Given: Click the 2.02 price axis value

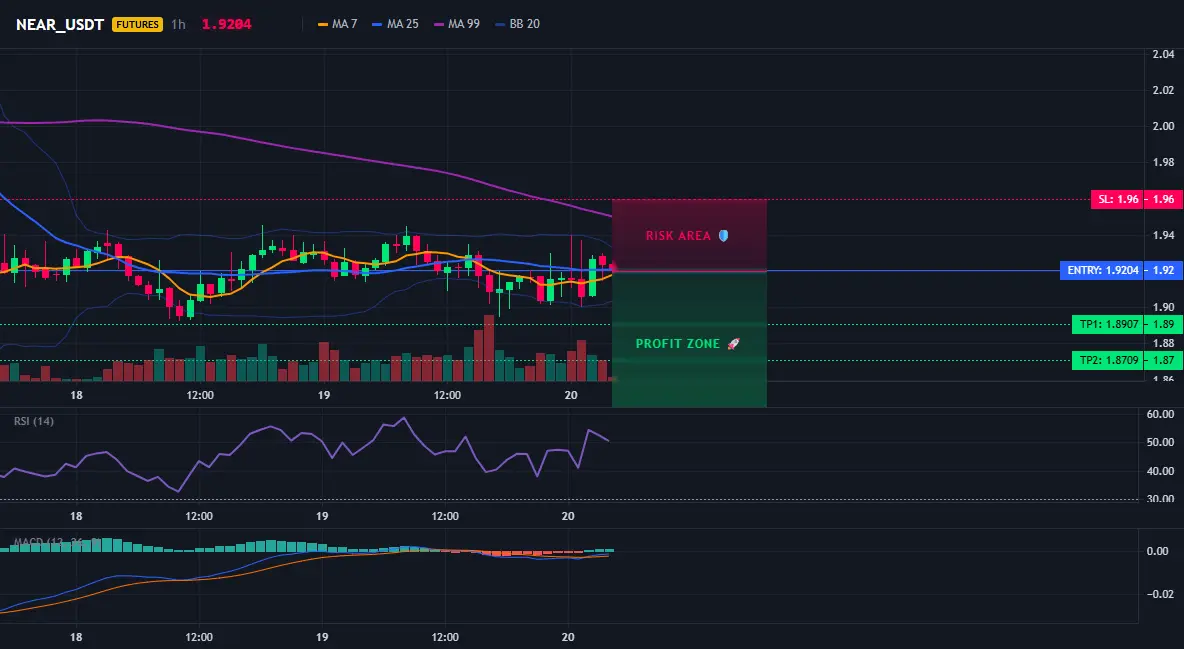Looking at the screenshot, I should (x=1164, y=91).
